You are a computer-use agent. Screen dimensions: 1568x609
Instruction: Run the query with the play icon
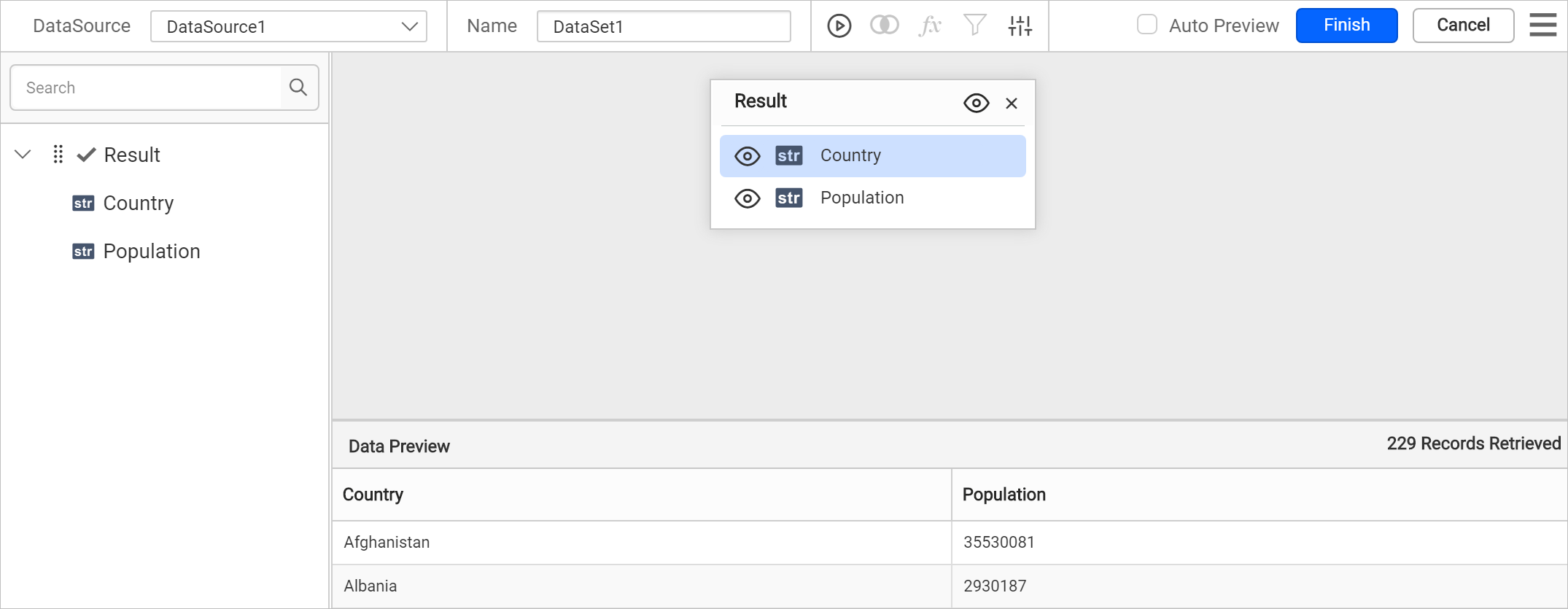tap(839, 26)
